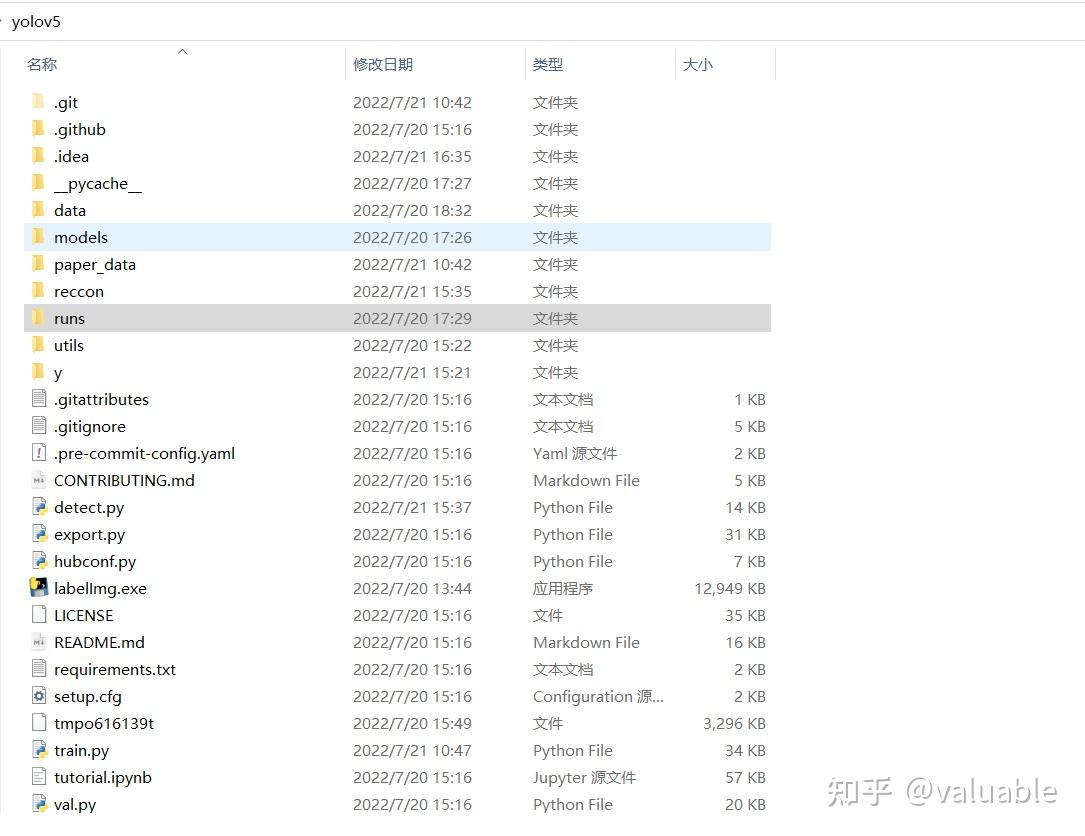This screenshot has width=1085, height=836.
Task: Click the .git folder icon
Action: pos(39,102)
